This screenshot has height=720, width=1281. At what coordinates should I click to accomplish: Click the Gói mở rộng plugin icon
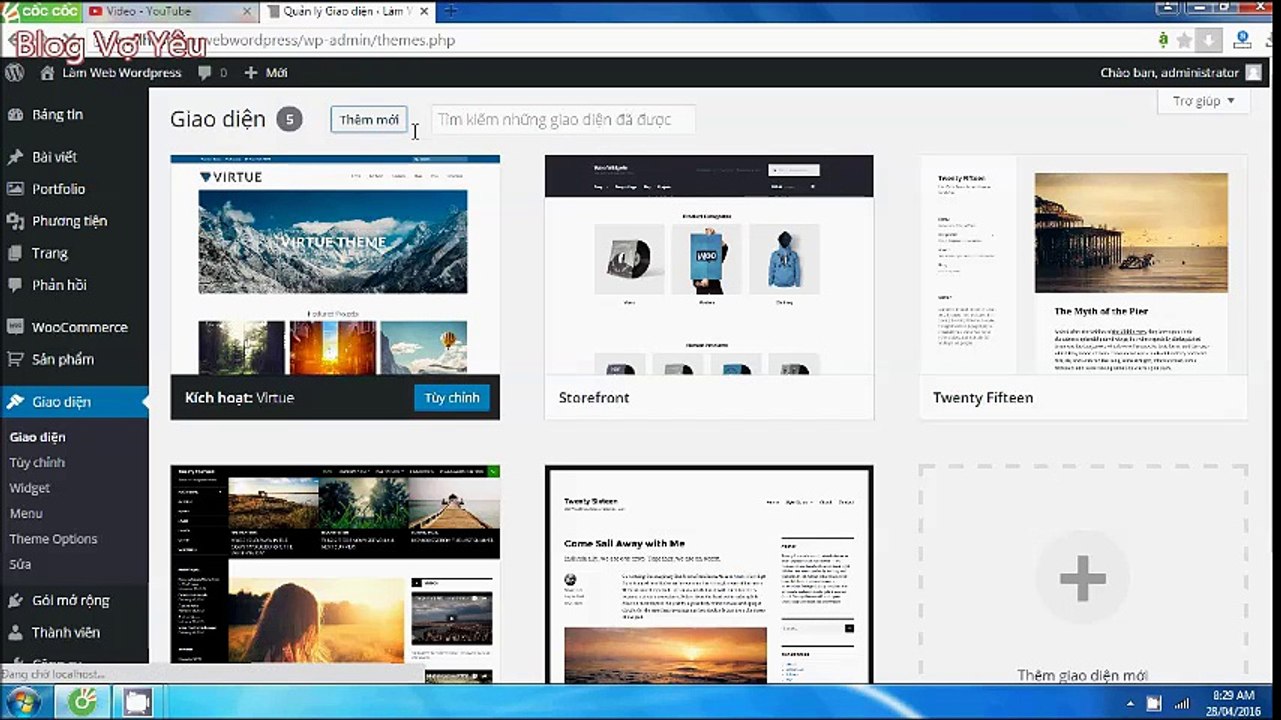point(15,601)
